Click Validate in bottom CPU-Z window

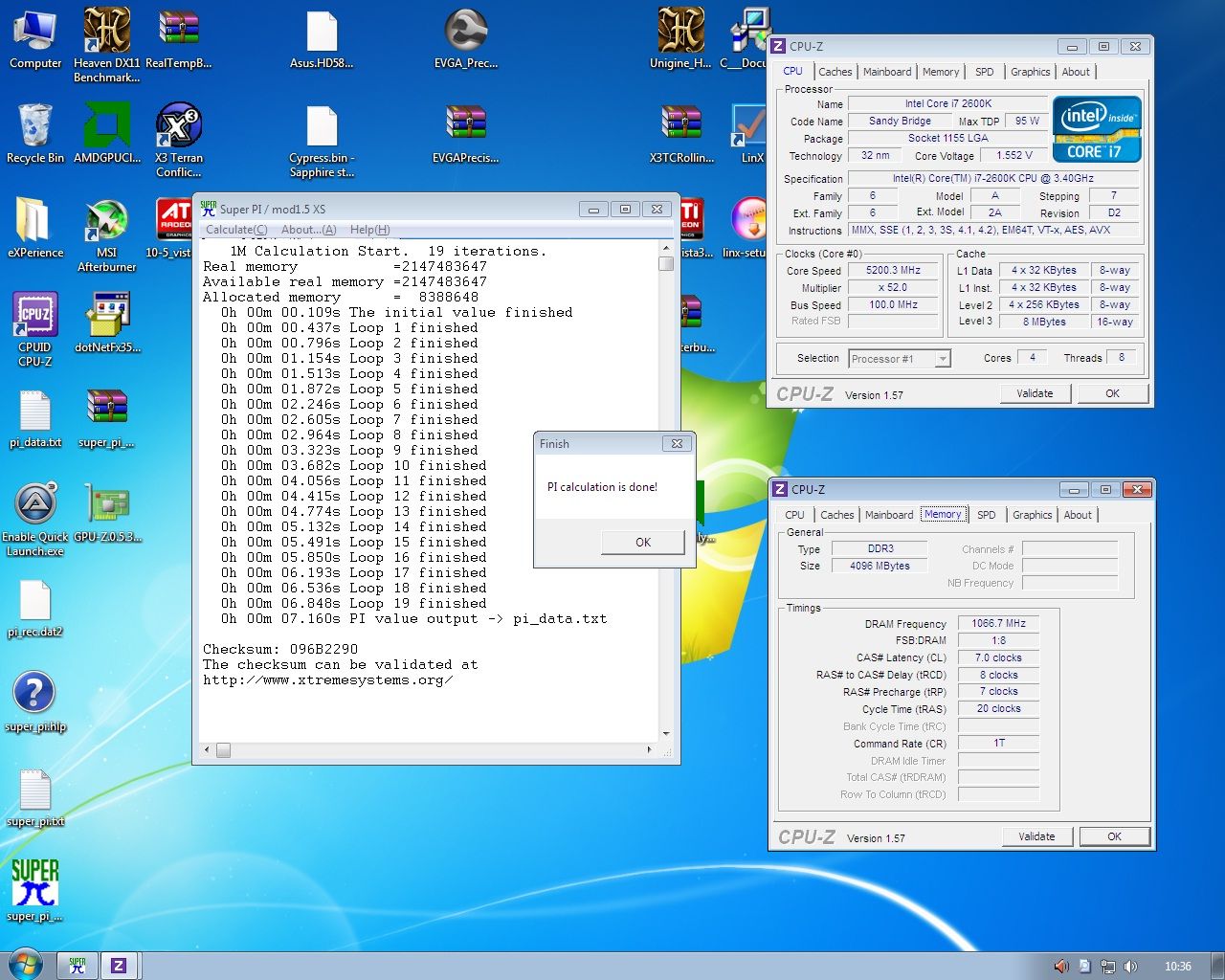click(x=1036, y=836)
